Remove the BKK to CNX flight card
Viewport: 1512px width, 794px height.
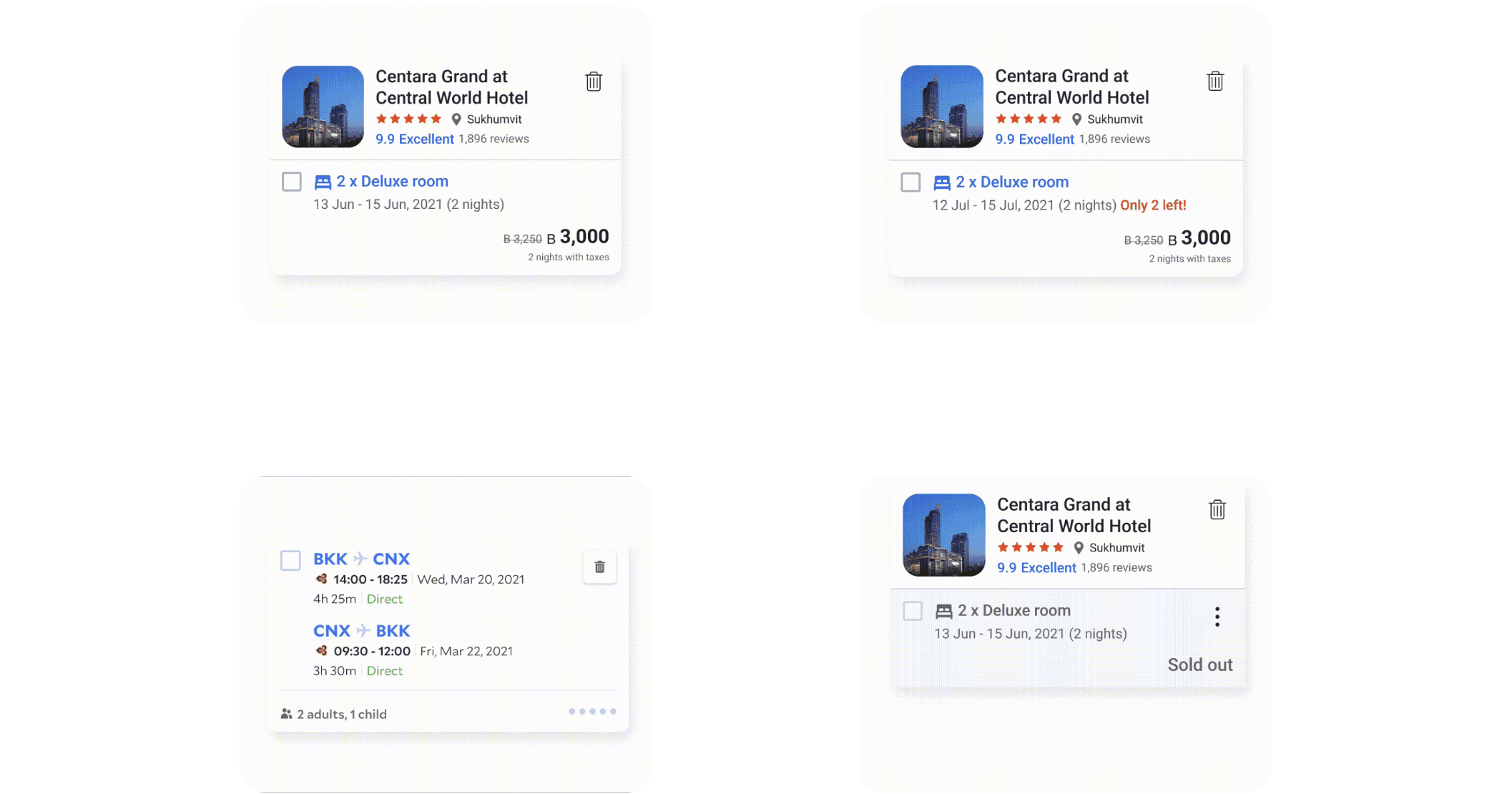599,567
